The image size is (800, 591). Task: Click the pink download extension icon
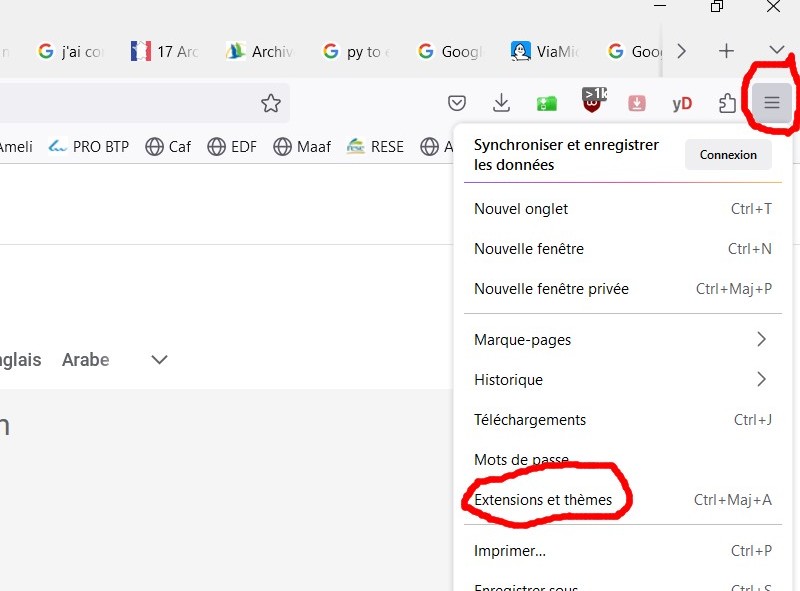tap(637, 103)
